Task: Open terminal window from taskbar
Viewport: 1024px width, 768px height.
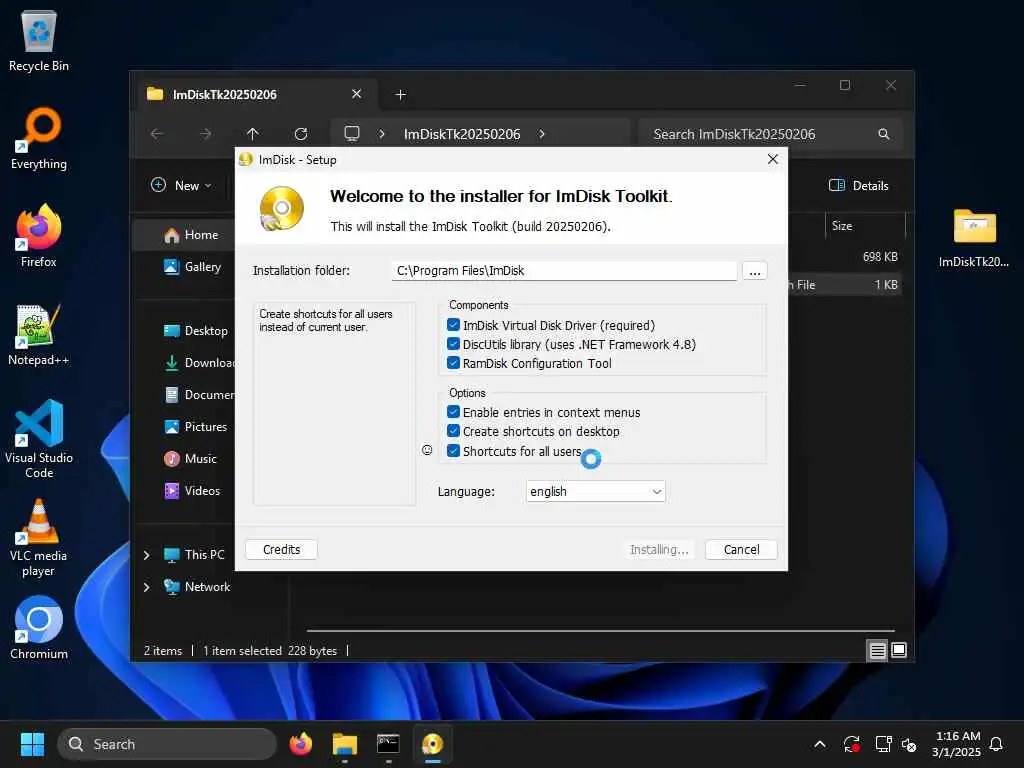Action: [388, 744]
